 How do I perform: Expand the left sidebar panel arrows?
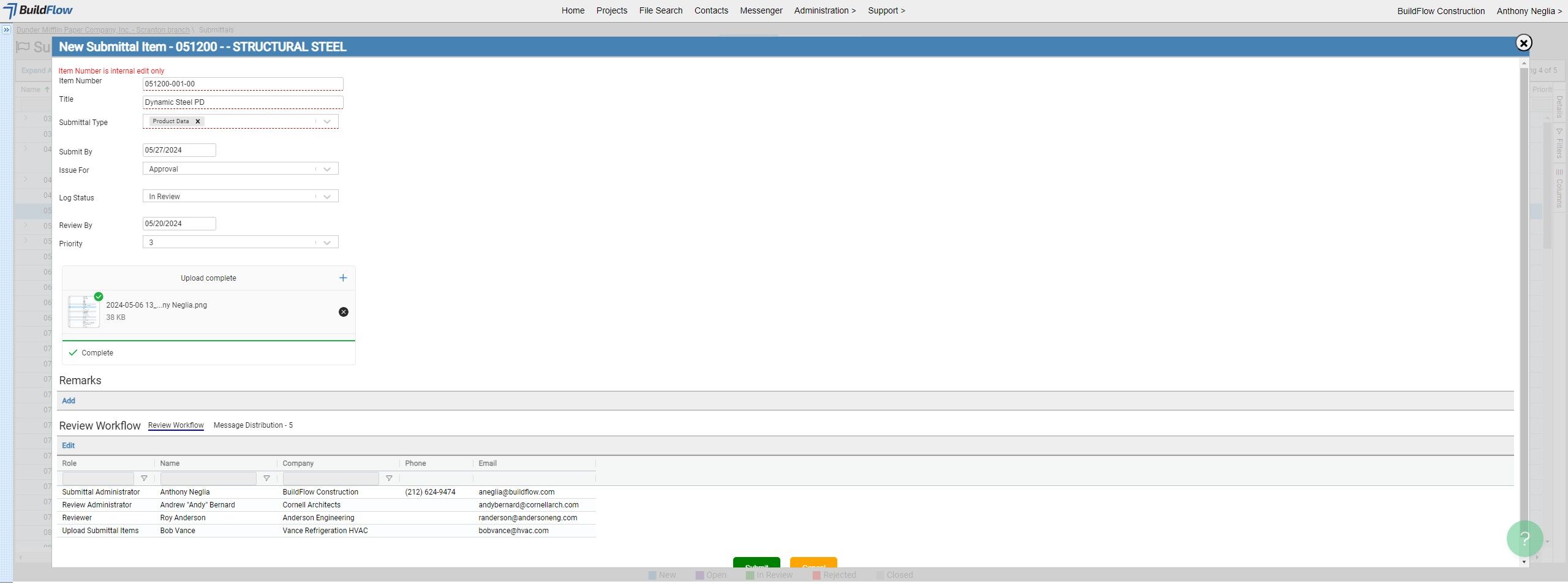pos(6,29)
